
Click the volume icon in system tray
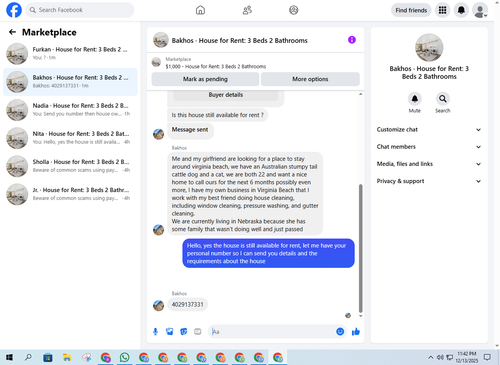[x=440, y=357]
